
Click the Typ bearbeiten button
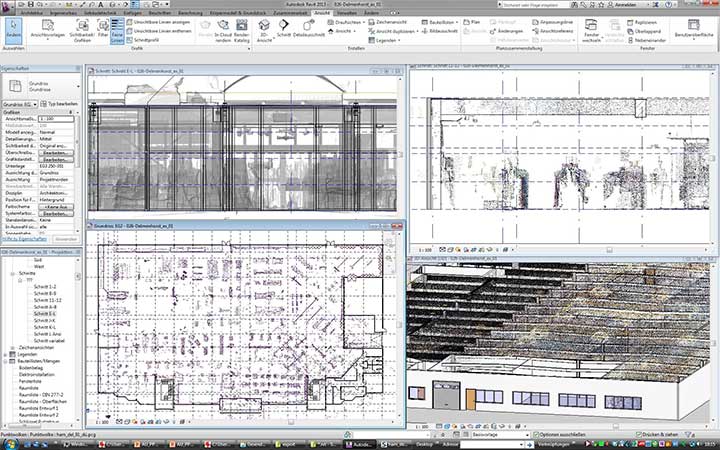pyautogui.click(x=57, y=103)
